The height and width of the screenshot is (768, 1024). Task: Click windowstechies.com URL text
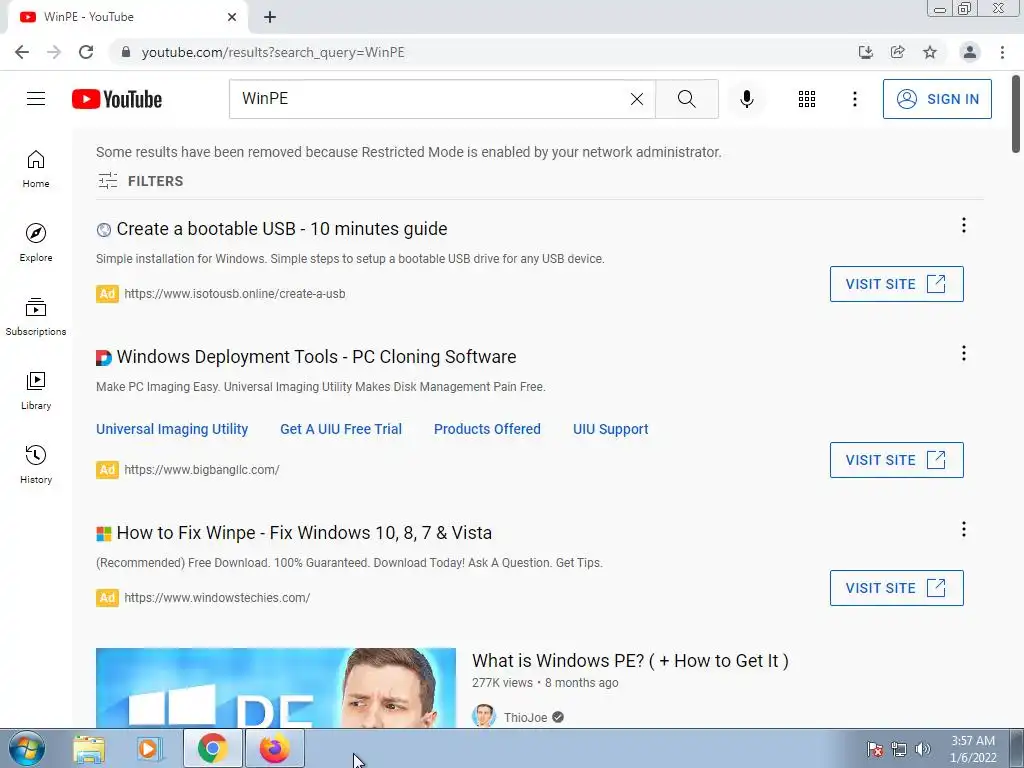tap(217, 598)
